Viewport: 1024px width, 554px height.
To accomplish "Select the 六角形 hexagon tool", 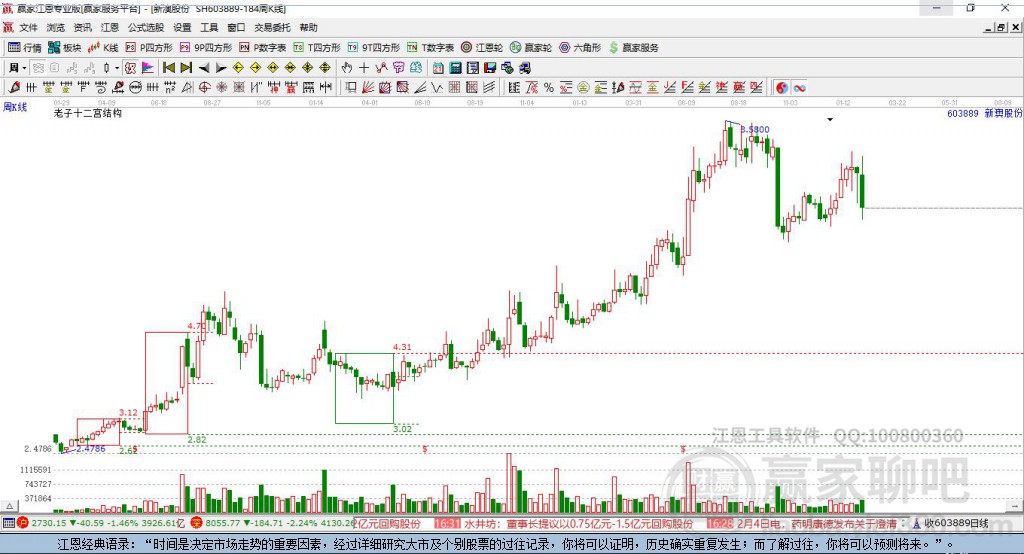I will click(x=580, y=48).
